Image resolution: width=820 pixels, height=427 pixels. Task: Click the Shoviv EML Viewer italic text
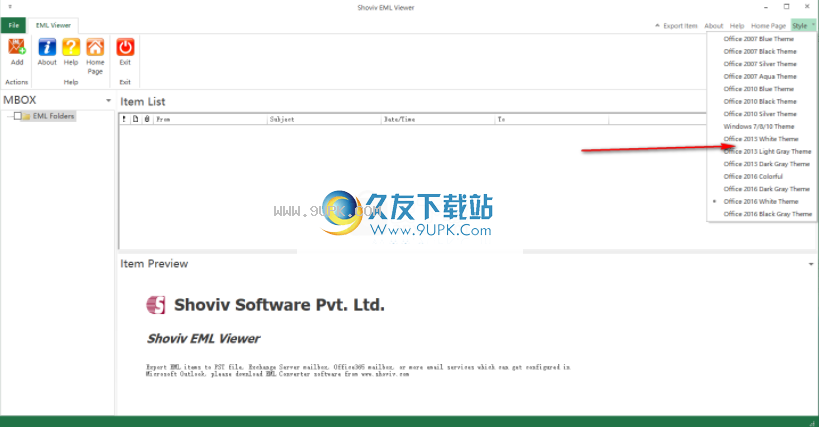203,339
